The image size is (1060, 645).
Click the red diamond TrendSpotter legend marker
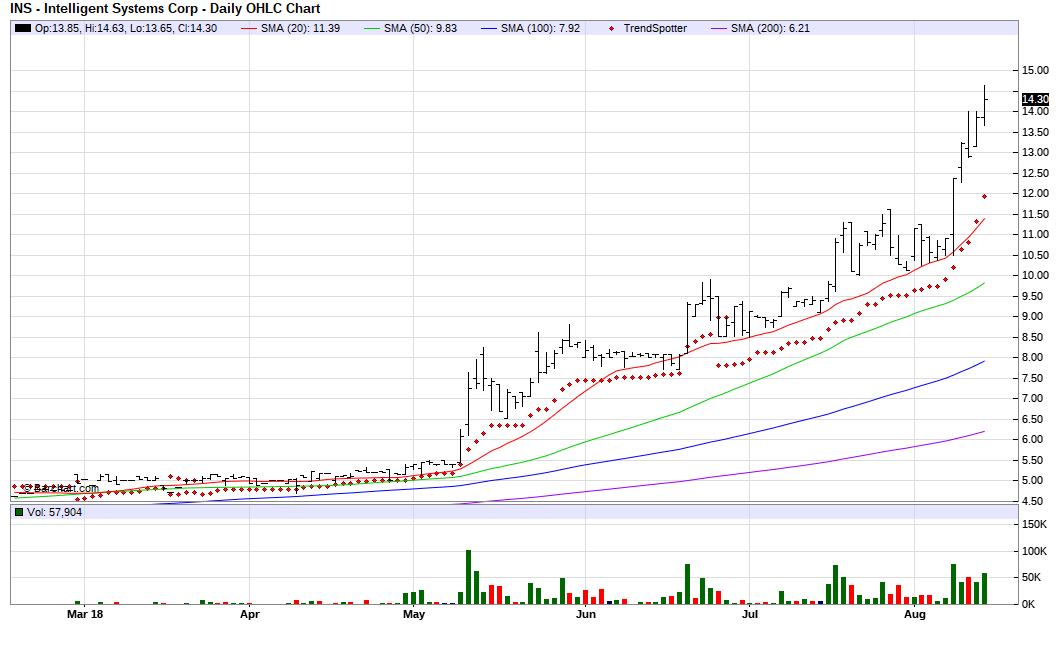[612, 28]
